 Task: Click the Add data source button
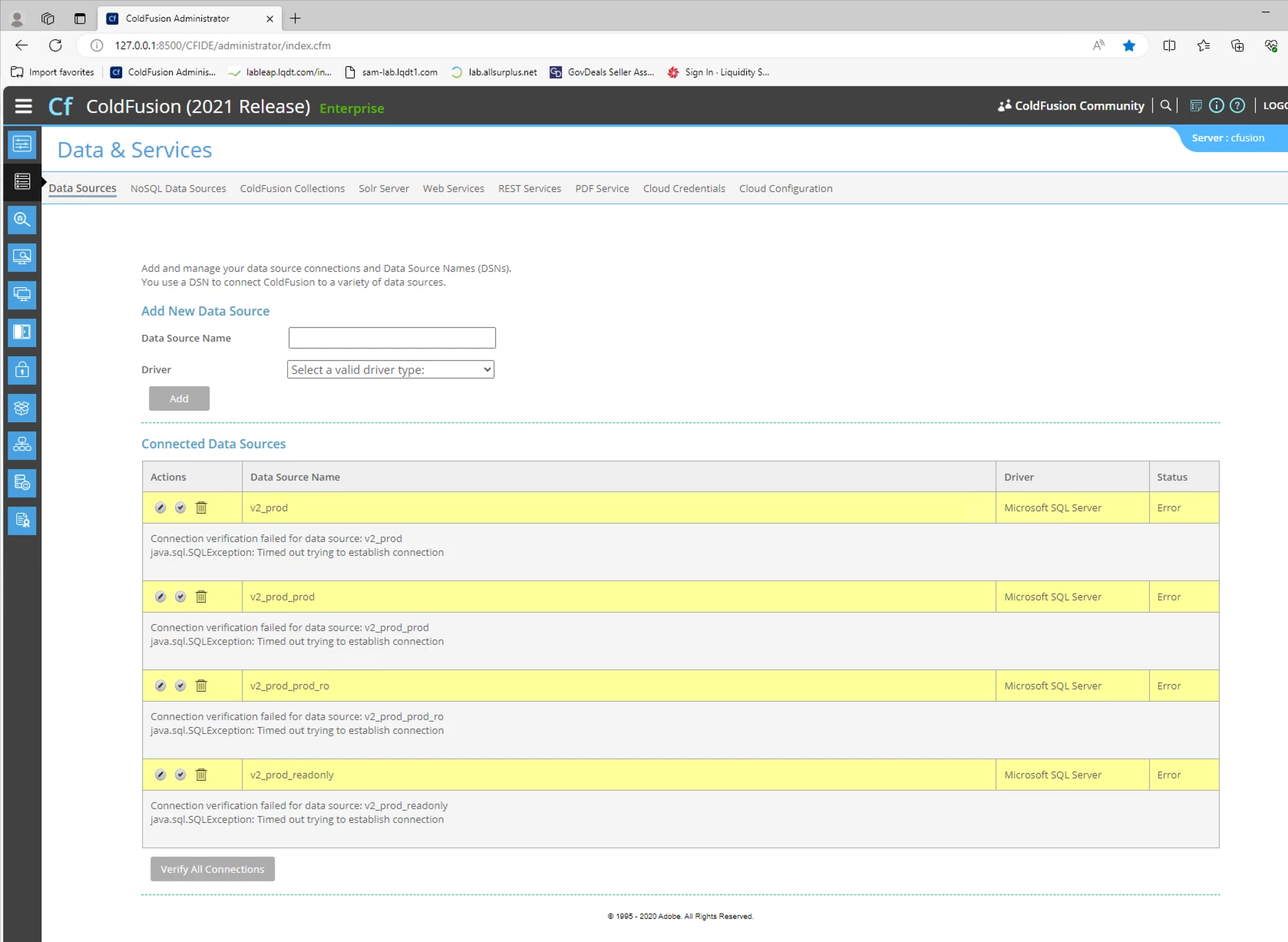179,398
